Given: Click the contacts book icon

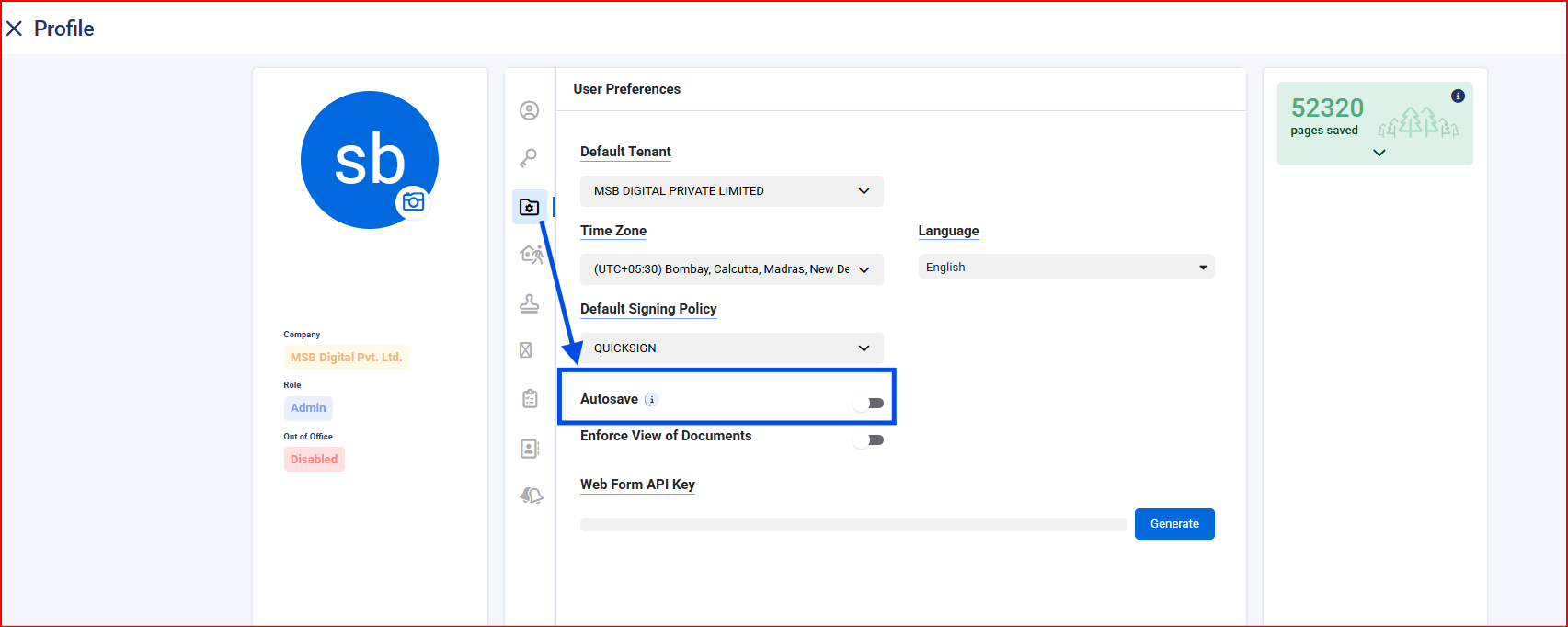Looking at the screenshot, I should (530, 448).
